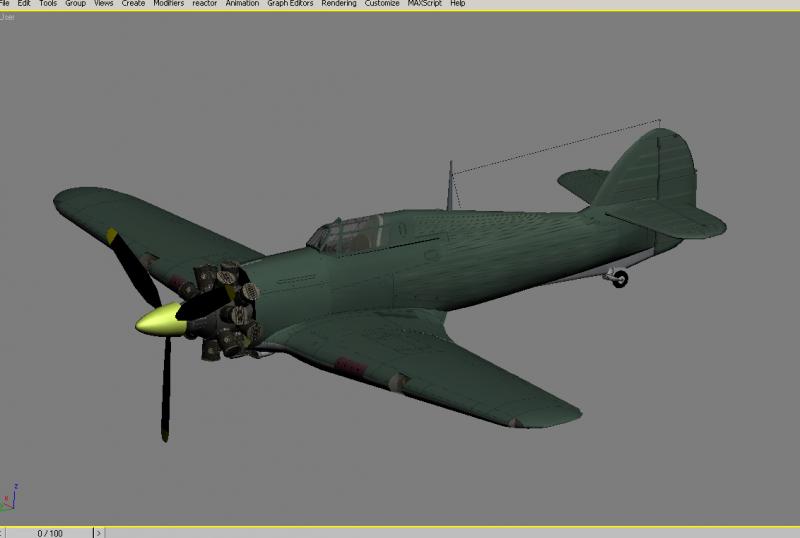Click the User viewport label
800x538 pixels.
point(7,17)
